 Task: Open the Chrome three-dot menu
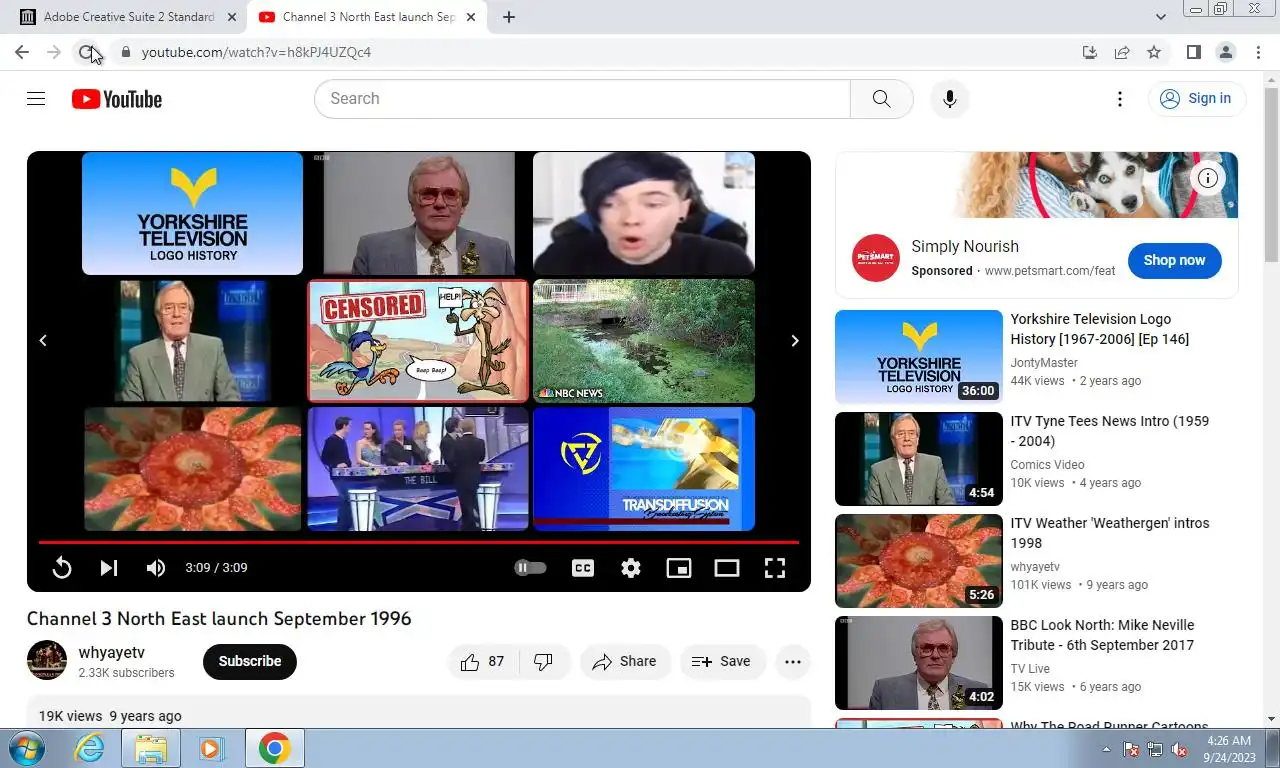pyautogui.click(x=1258, y=52)
